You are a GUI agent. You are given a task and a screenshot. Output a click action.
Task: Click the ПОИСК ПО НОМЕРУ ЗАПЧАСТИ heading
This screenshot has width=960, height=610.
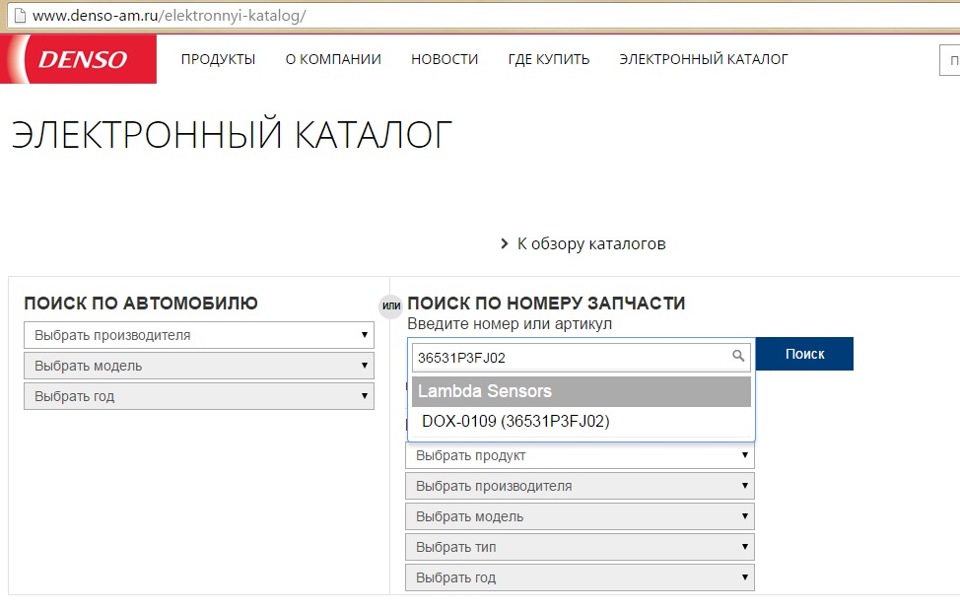click(546, 303)
